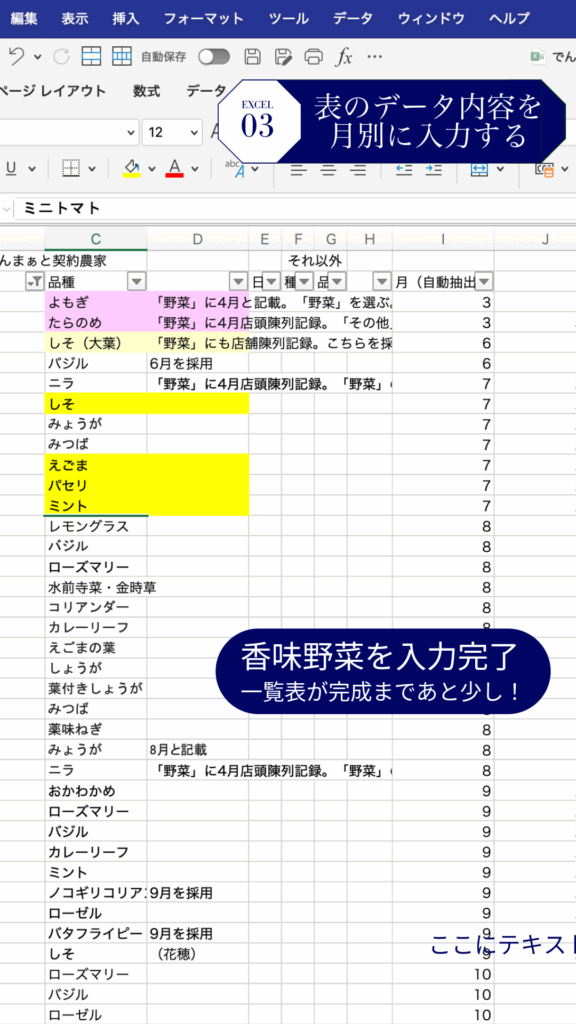The image size is (576, 1024).
Task: Open the fx function icon
Action: [x=344, y=57]
